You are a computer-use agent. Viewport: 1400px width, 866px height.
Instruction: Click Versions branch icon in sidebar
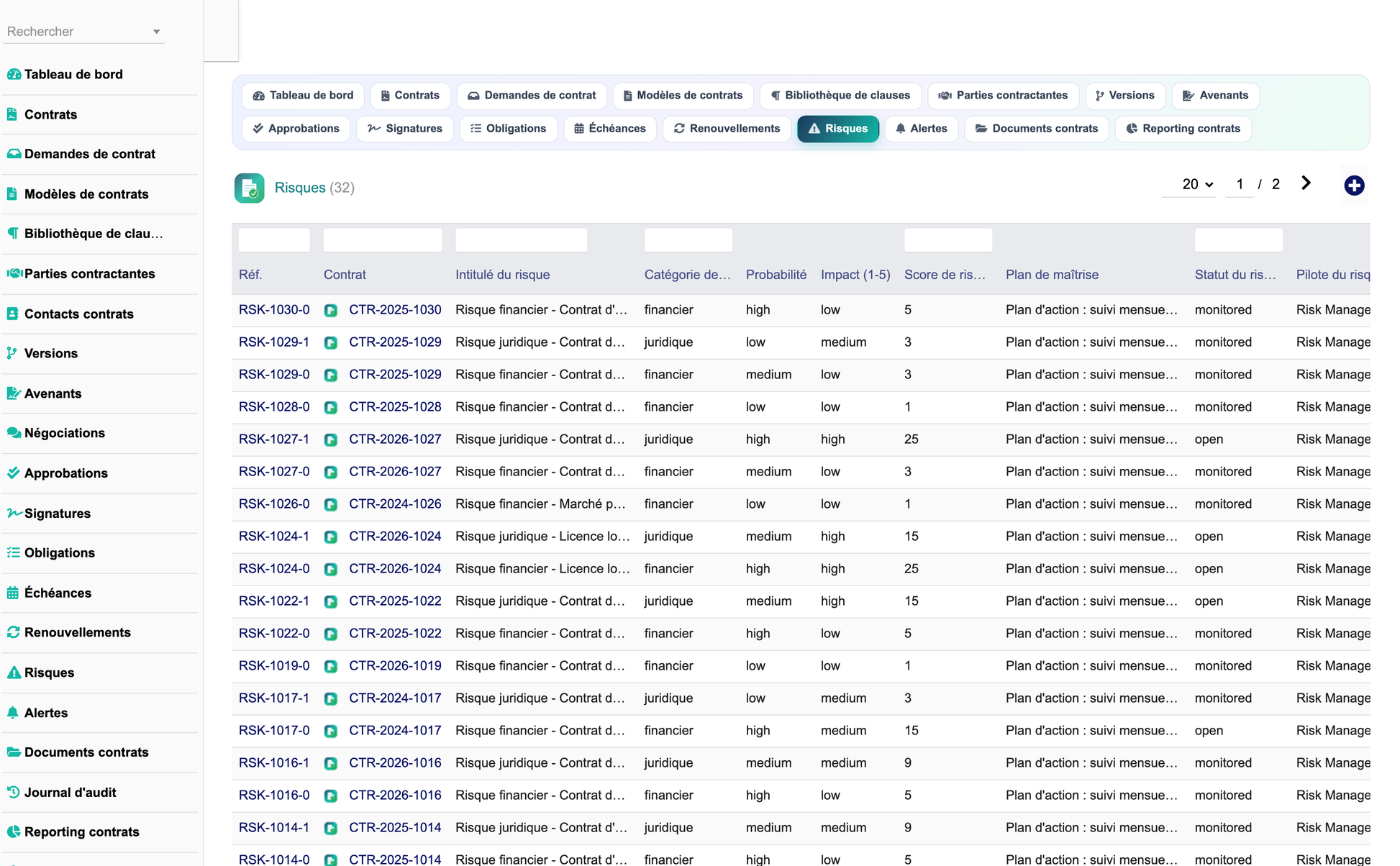(12, 353)
